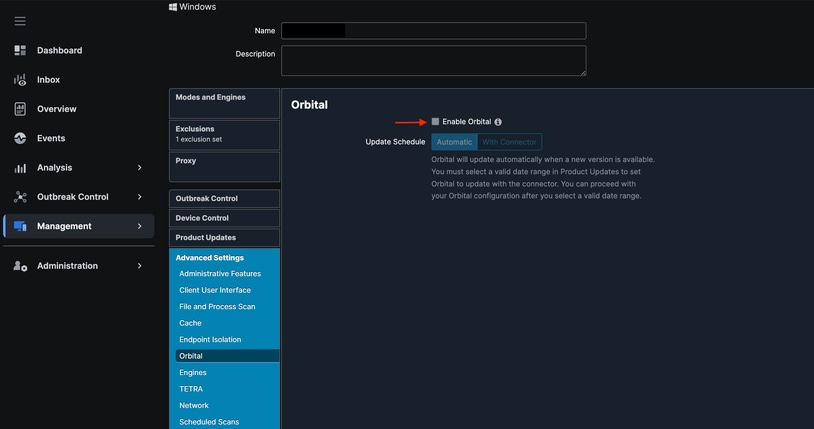Select Client User Interface setting
The width and height of the screenshot is (814, 429).
pyautogui.click(x=215, y=290)
